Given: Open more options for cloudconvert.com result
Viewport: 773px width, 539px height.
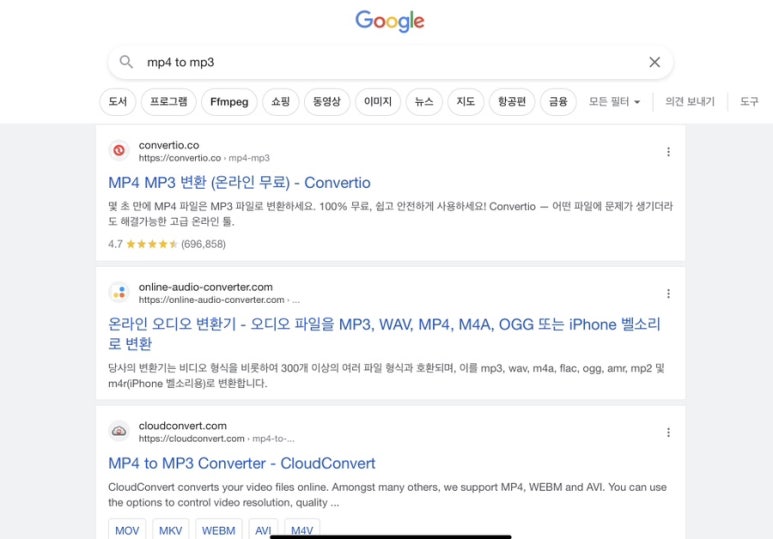Looking at the screenshot, I should point(668,432).
